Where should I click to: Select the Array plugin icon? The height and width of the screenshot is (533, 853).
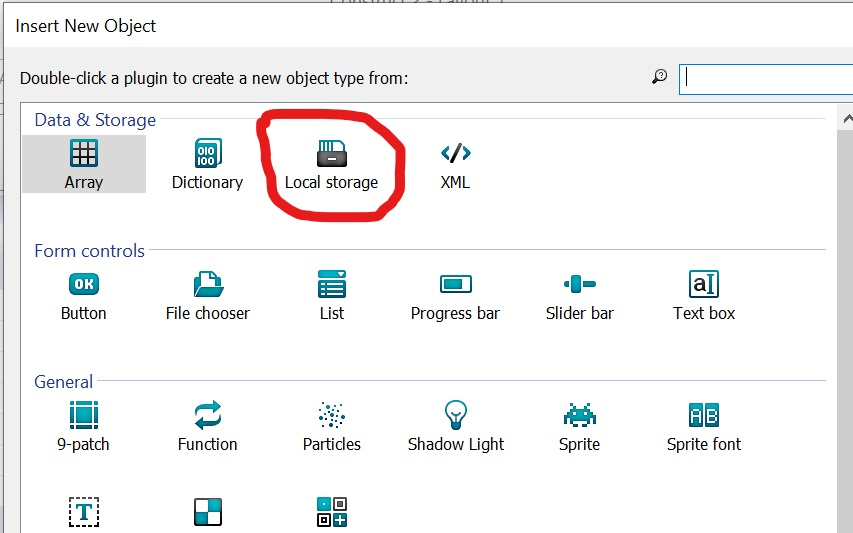coord(84,163)
